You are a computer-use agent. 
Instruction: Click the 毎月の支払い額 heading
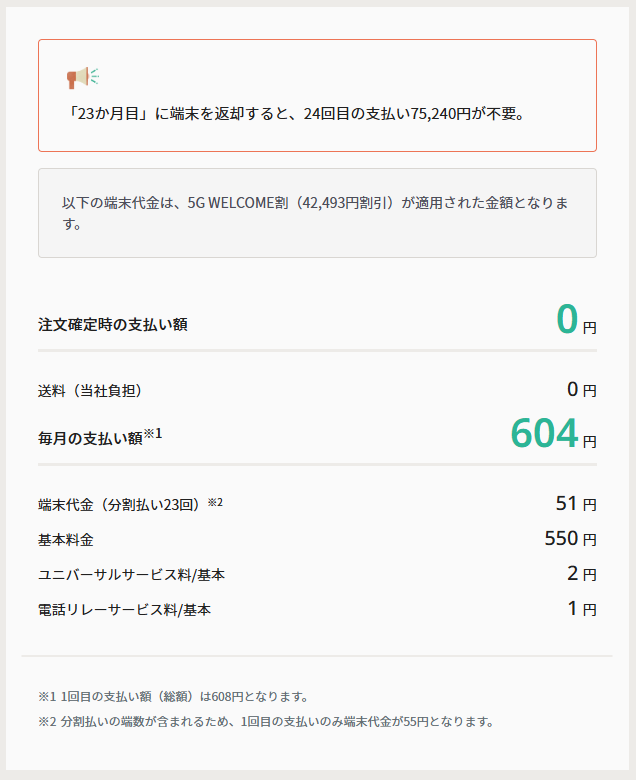[90, 438]
